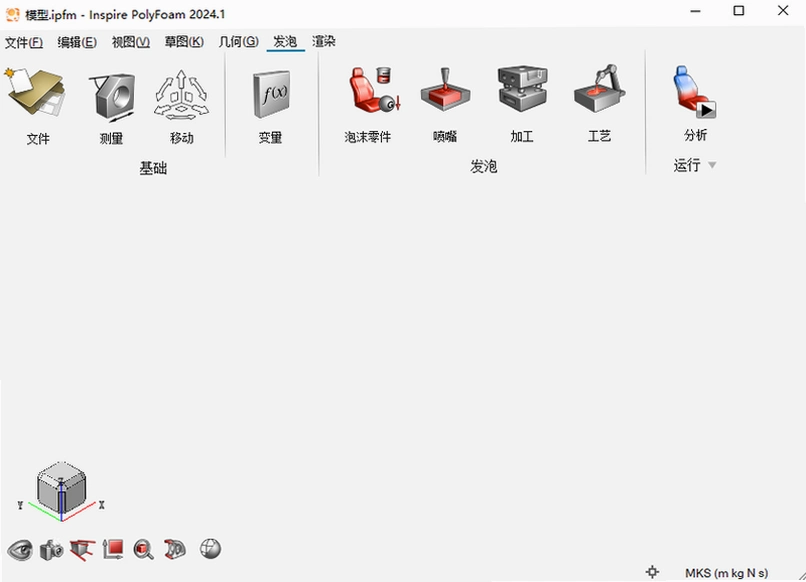Open the 编辑(E) menu
806x582 pixels.
(x=77, y=42)
